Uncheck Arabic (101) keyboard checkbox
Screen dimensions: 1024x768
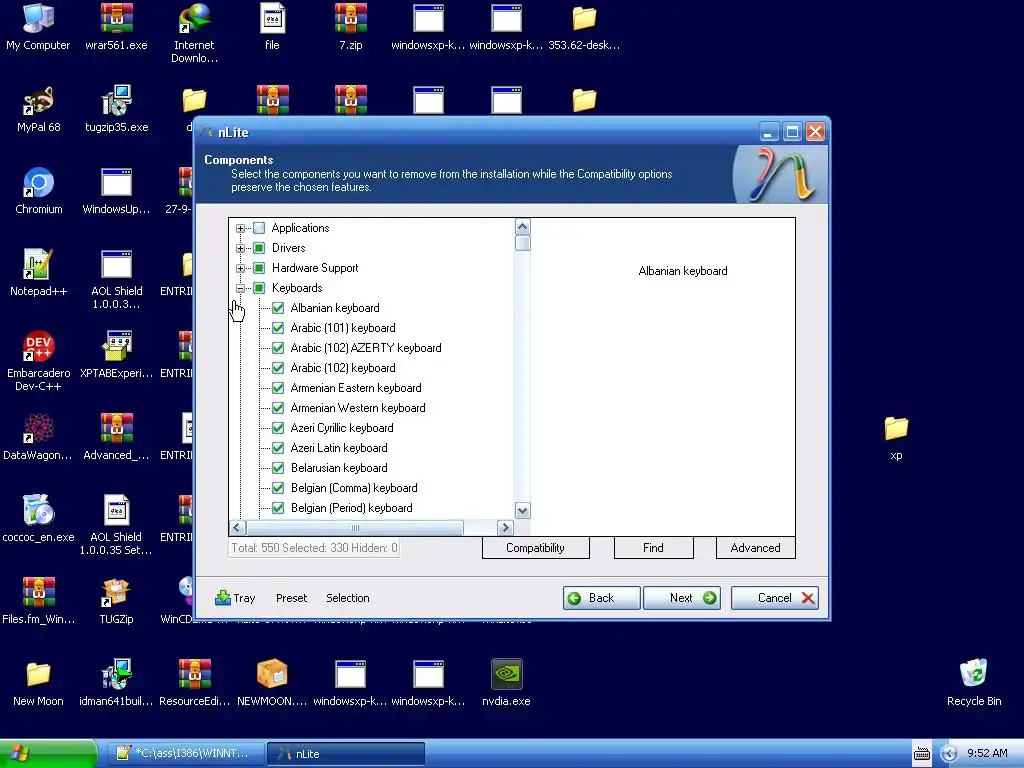point(278,328)
